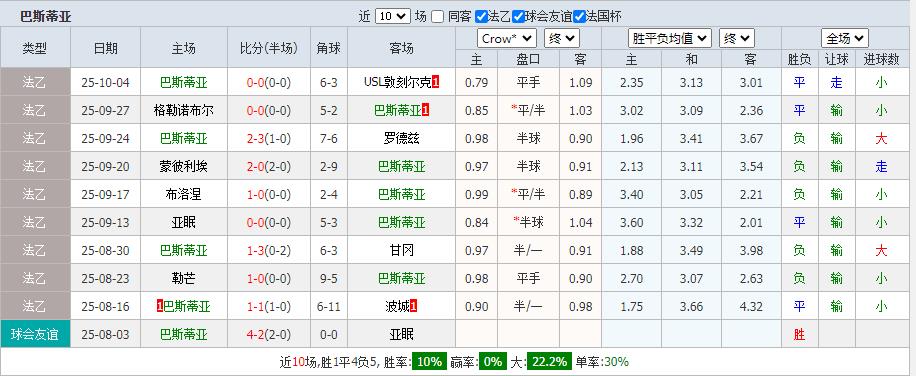
Task: Open the 全场 period dropdown
Action: click(845, 39)
